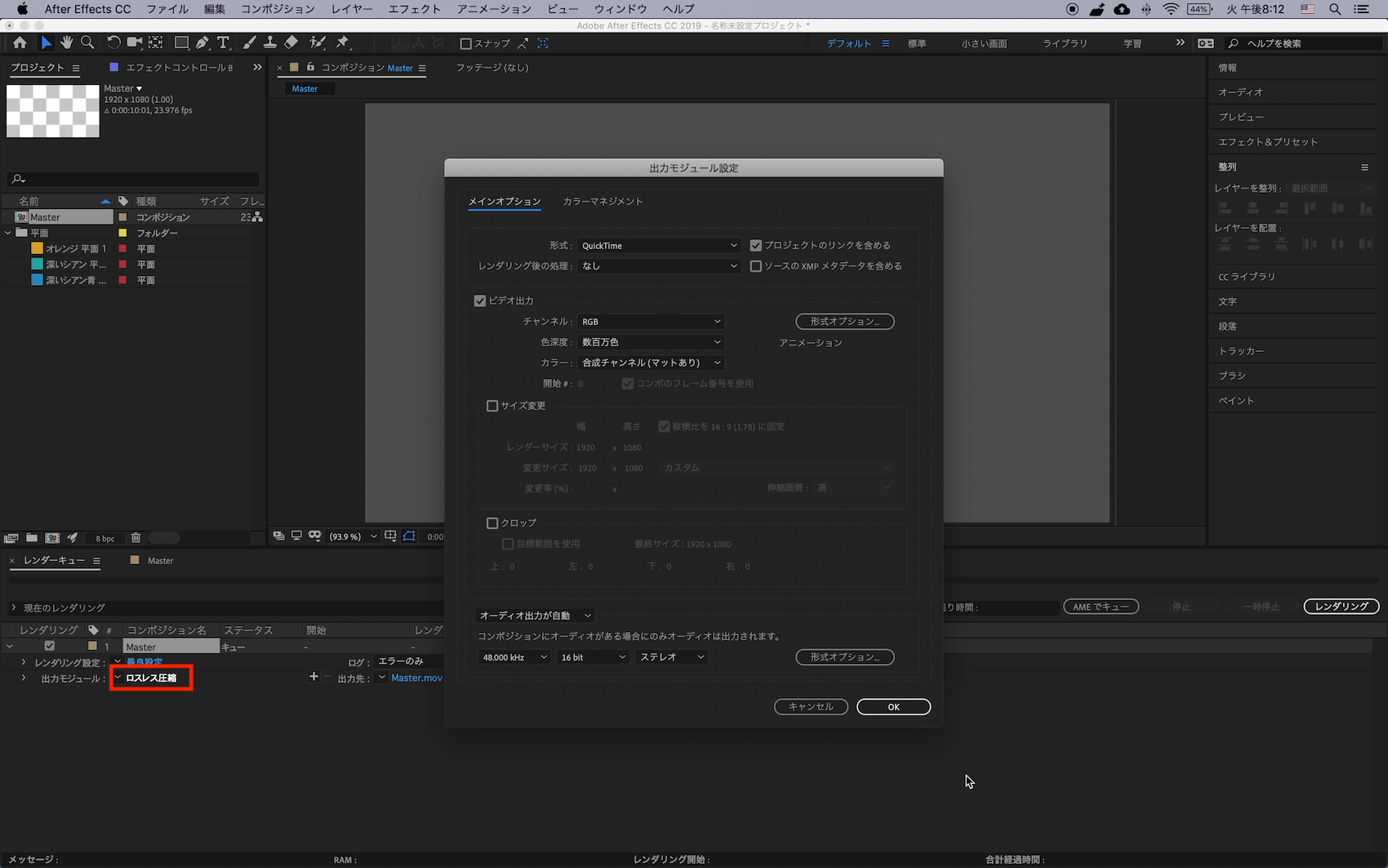Click the orange swatch of オレンジ平面 1
The image size is (1388, 868).
click(x=37, y=248)
